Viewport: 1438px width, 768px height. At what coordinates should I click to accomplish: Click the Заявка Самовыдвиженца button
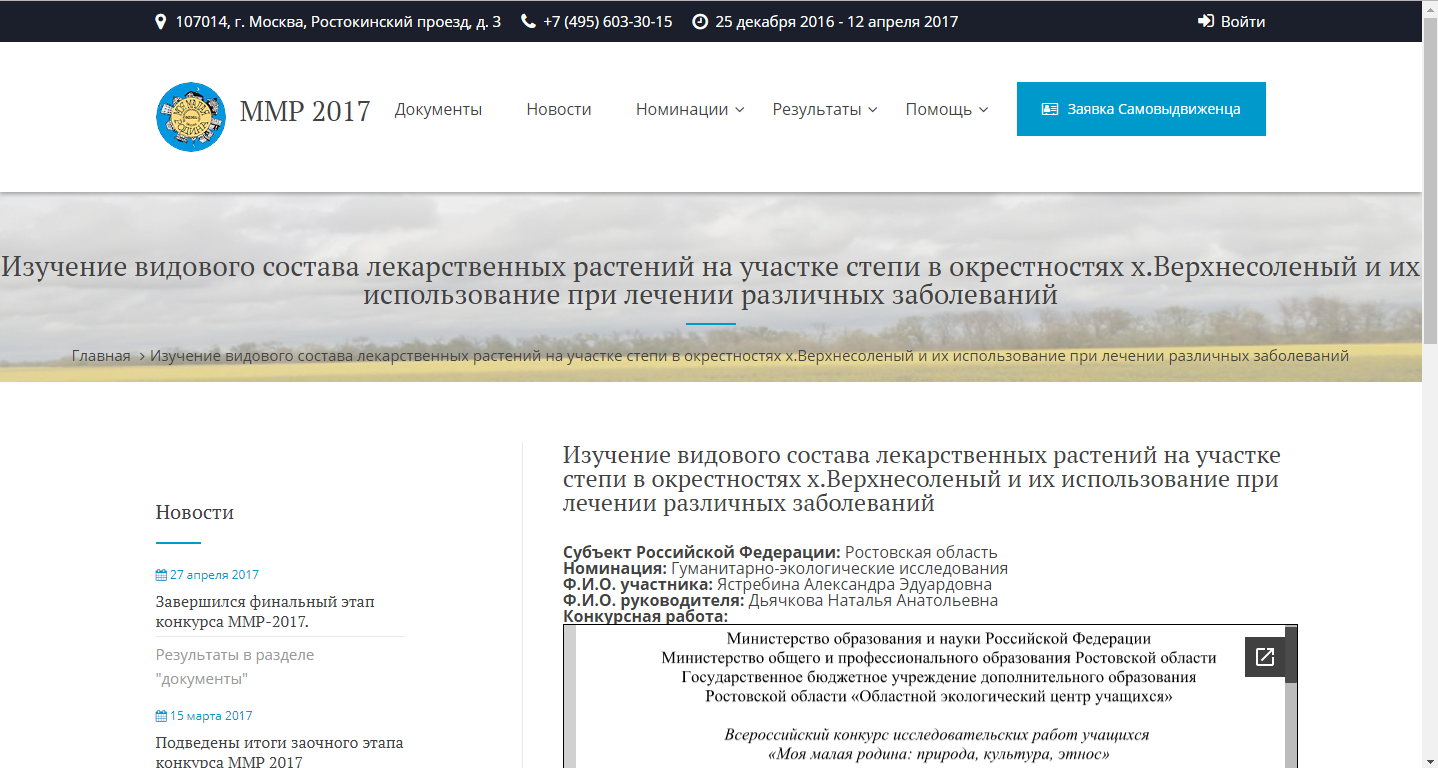(x=1140, y=108)
